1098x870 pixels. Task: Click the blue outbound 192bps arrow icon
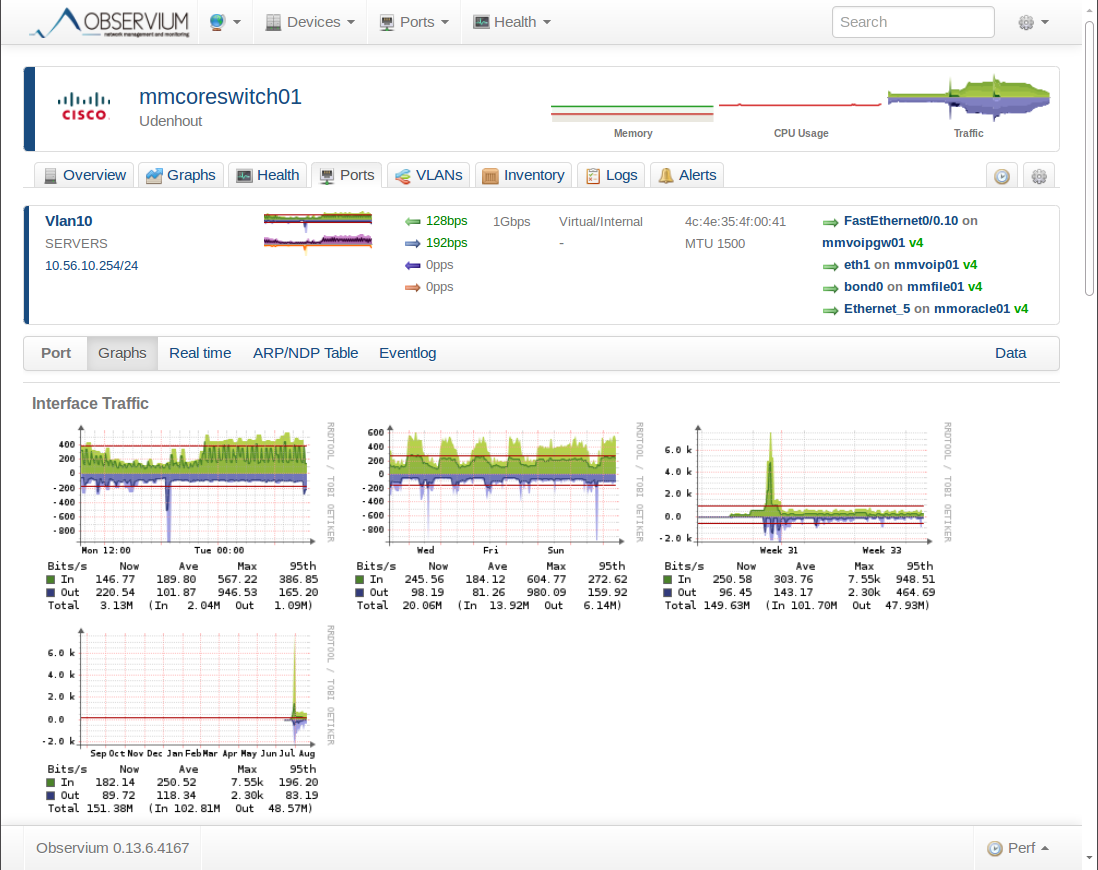pyautogui.click(x=412, y=243)
